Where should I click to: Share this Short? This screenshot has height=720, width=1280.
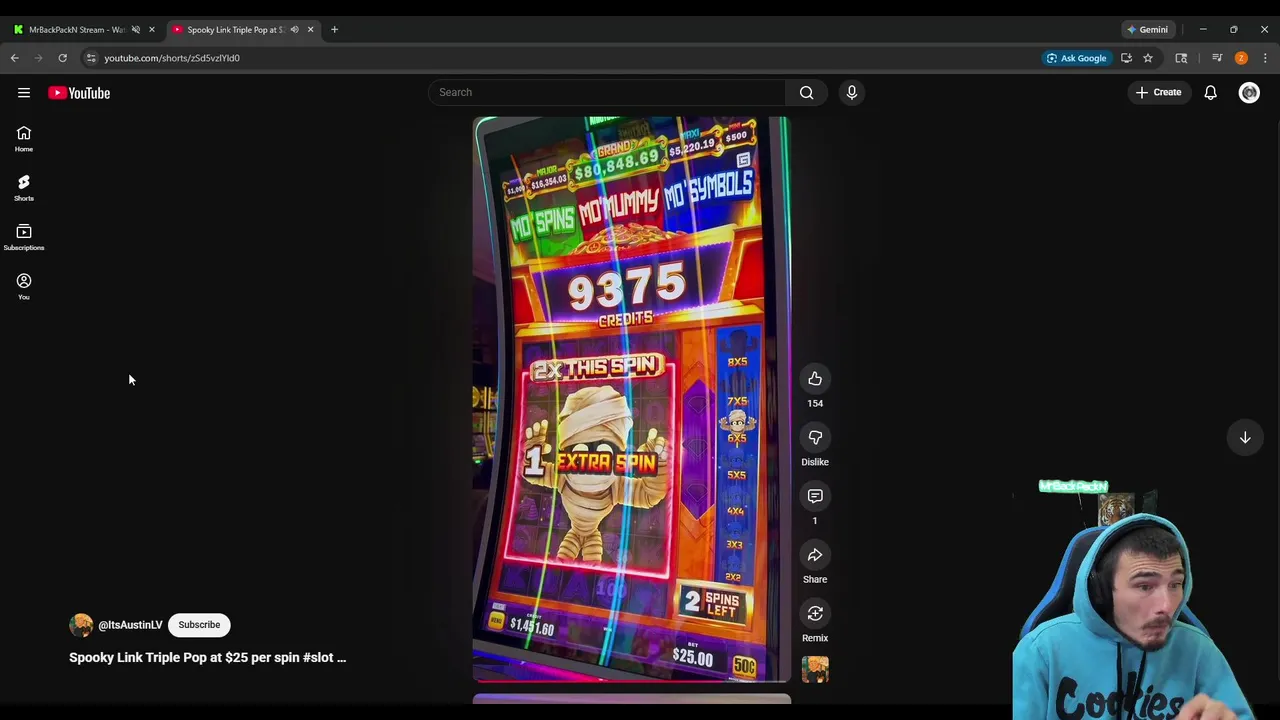tap(815, 555)
